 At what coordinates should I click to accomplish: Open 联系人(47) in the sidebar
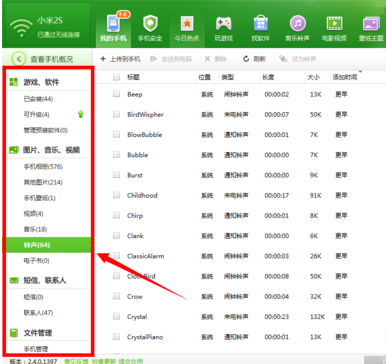(38, 313)
